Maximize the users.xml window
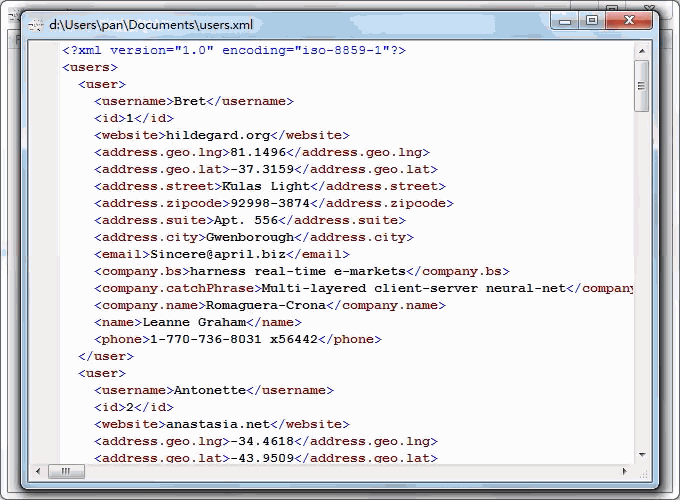The height and width of the screenshot is (500, 680). [592, 19]
